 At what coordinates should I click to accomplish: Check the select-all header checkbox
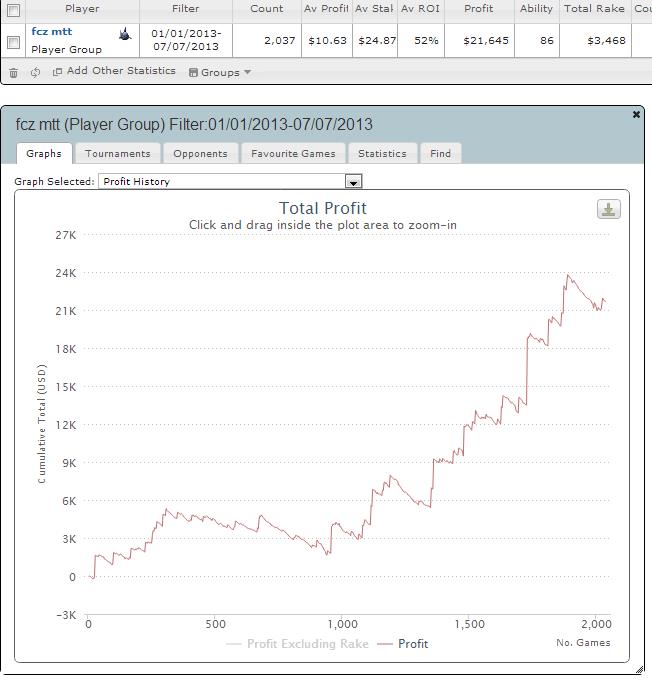pyautogui.click(x=14, y=10)
